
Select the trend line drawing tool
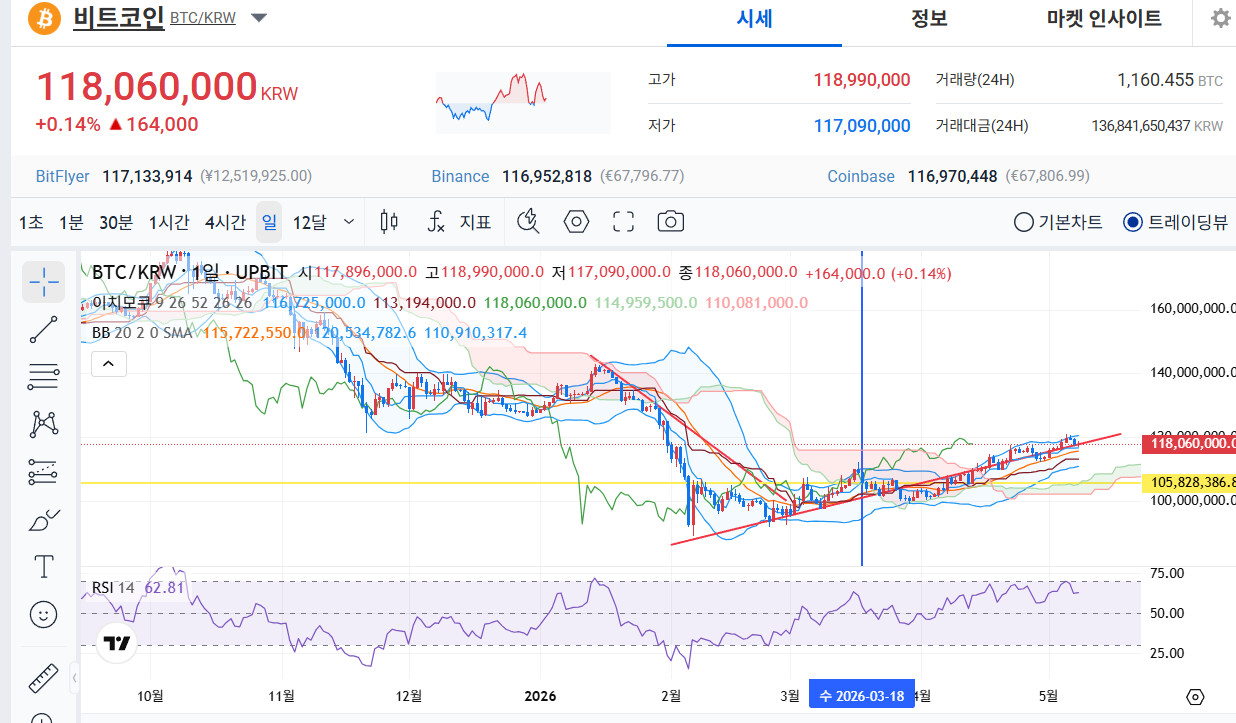[44, 330]
